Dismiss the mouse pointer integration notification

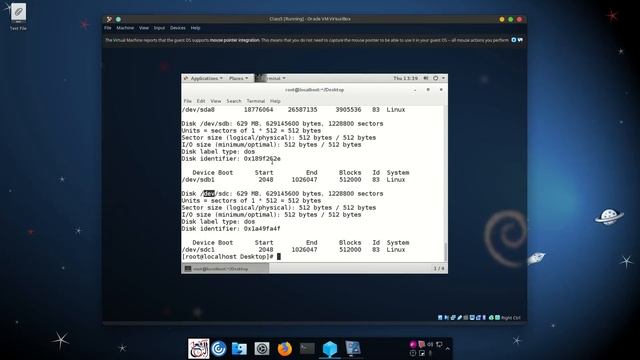coord(513,40)
